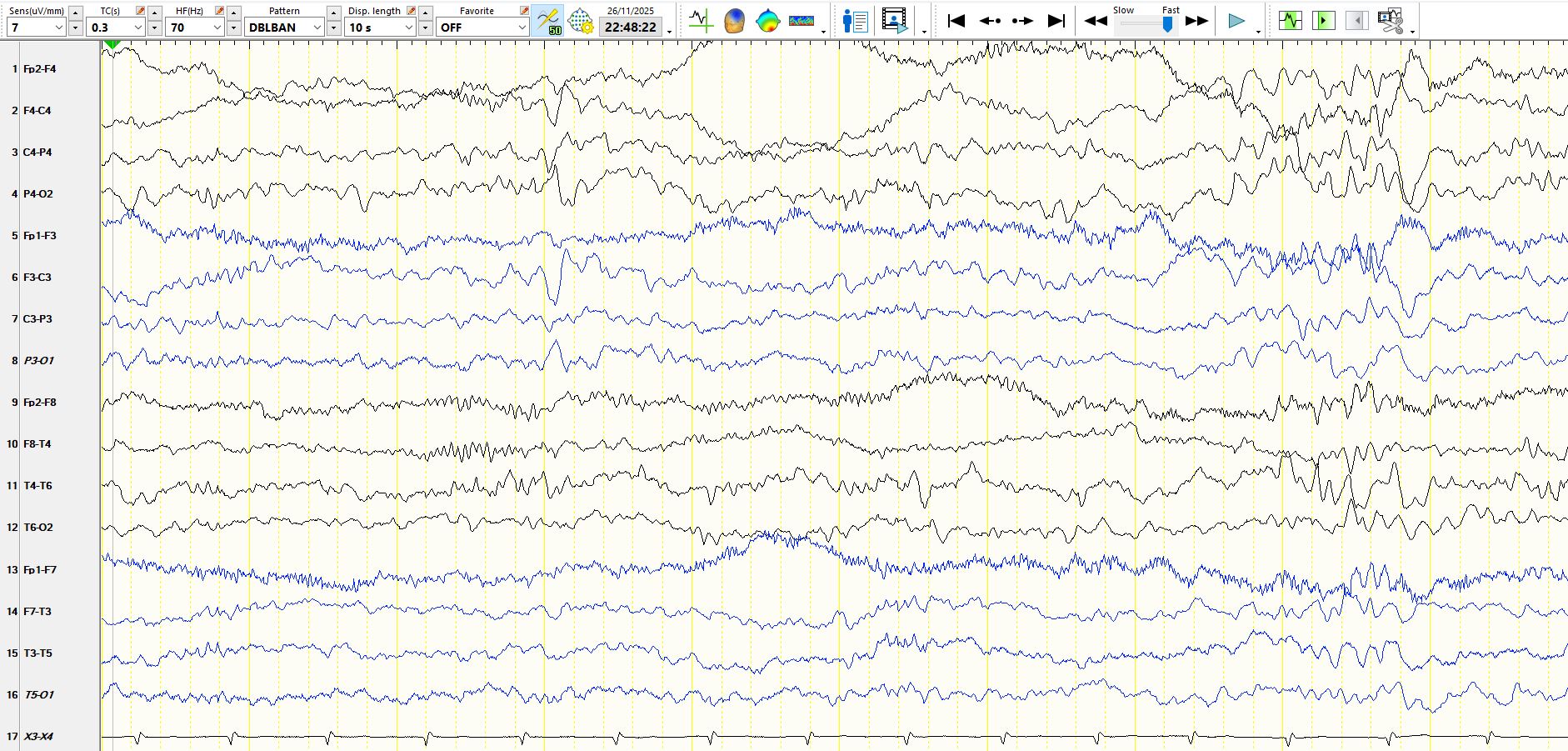Click the Sens(uV/mm) down stepper arrow
1568x751 pixels.
[x=76, y=28]
